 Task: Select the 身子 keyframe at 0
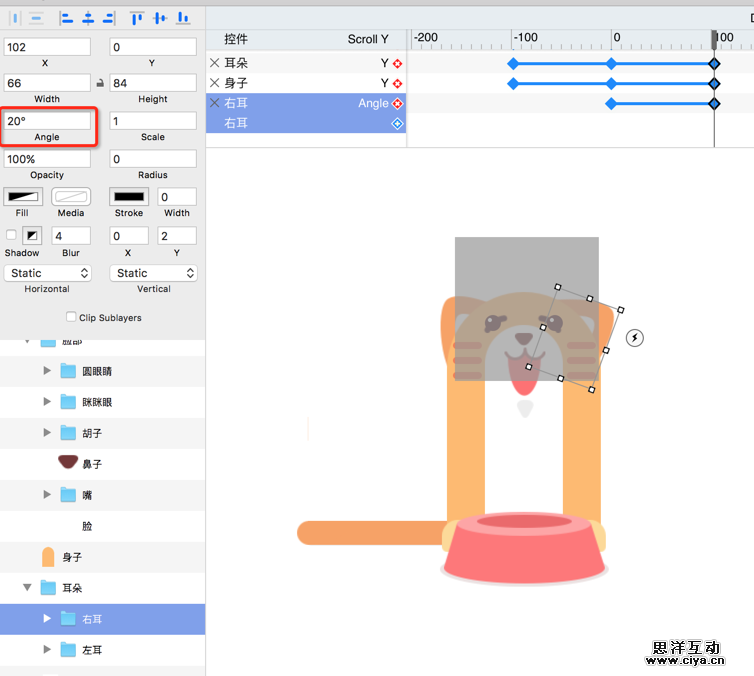pos(611,84)
